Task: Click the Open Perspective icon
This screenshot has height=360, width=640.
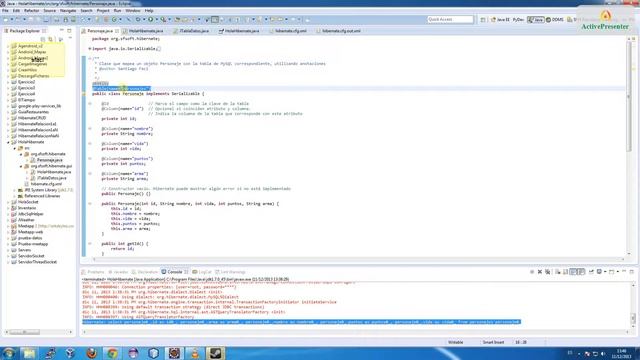Action: (483, 20)
